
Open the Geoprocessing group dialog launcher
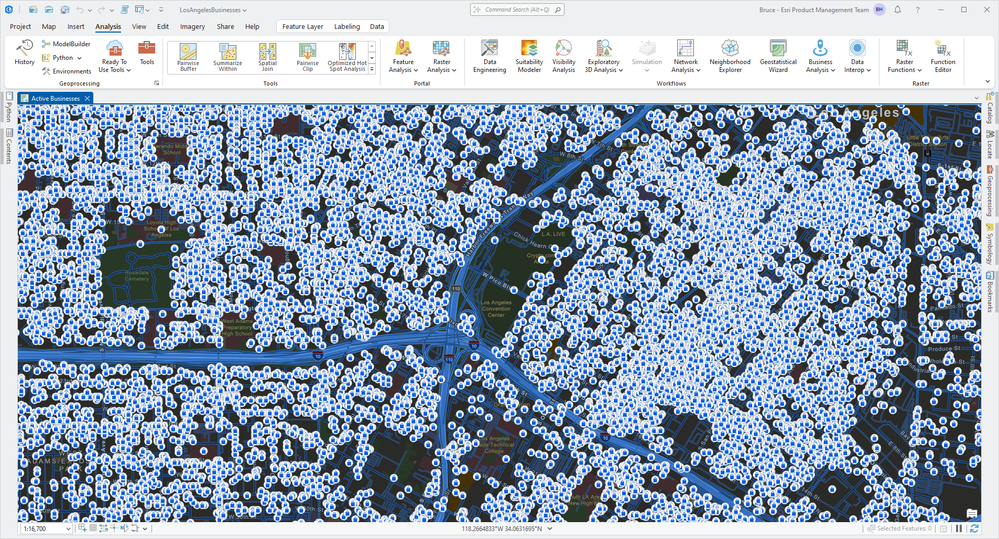click(x=157, y=83)
